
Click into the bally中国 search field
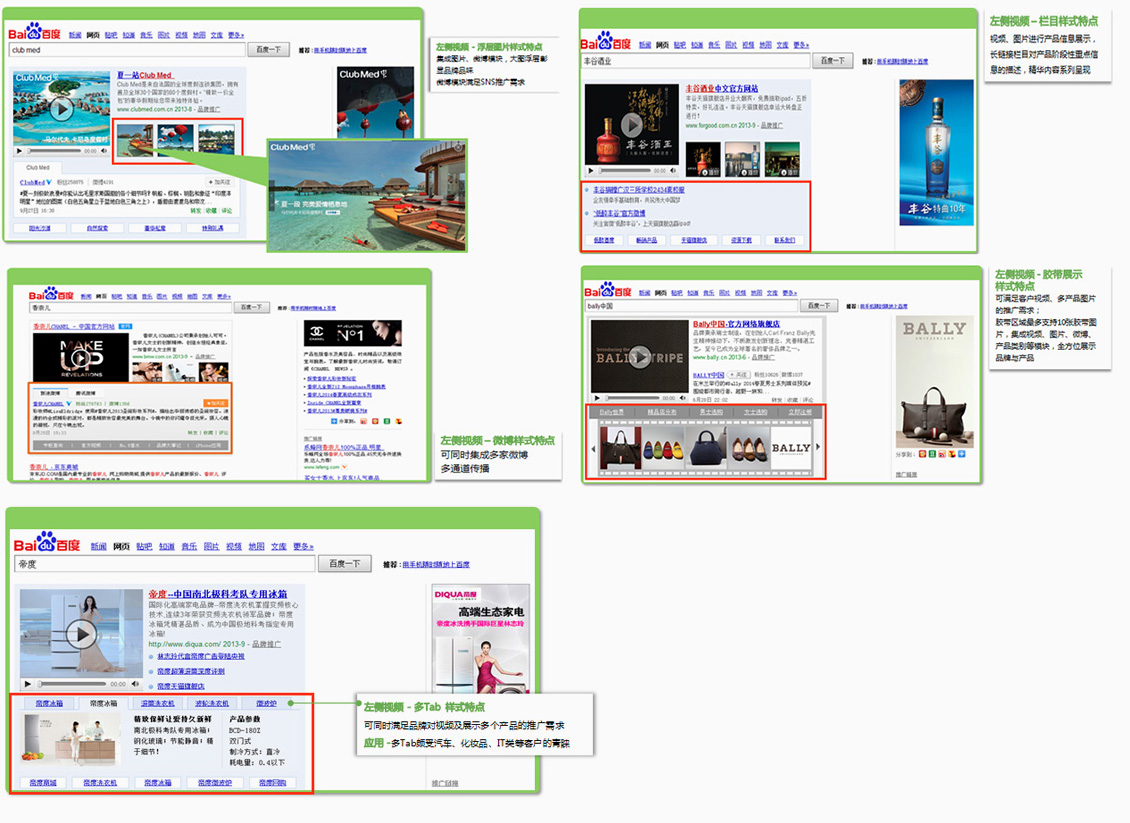tap(691, 306)
